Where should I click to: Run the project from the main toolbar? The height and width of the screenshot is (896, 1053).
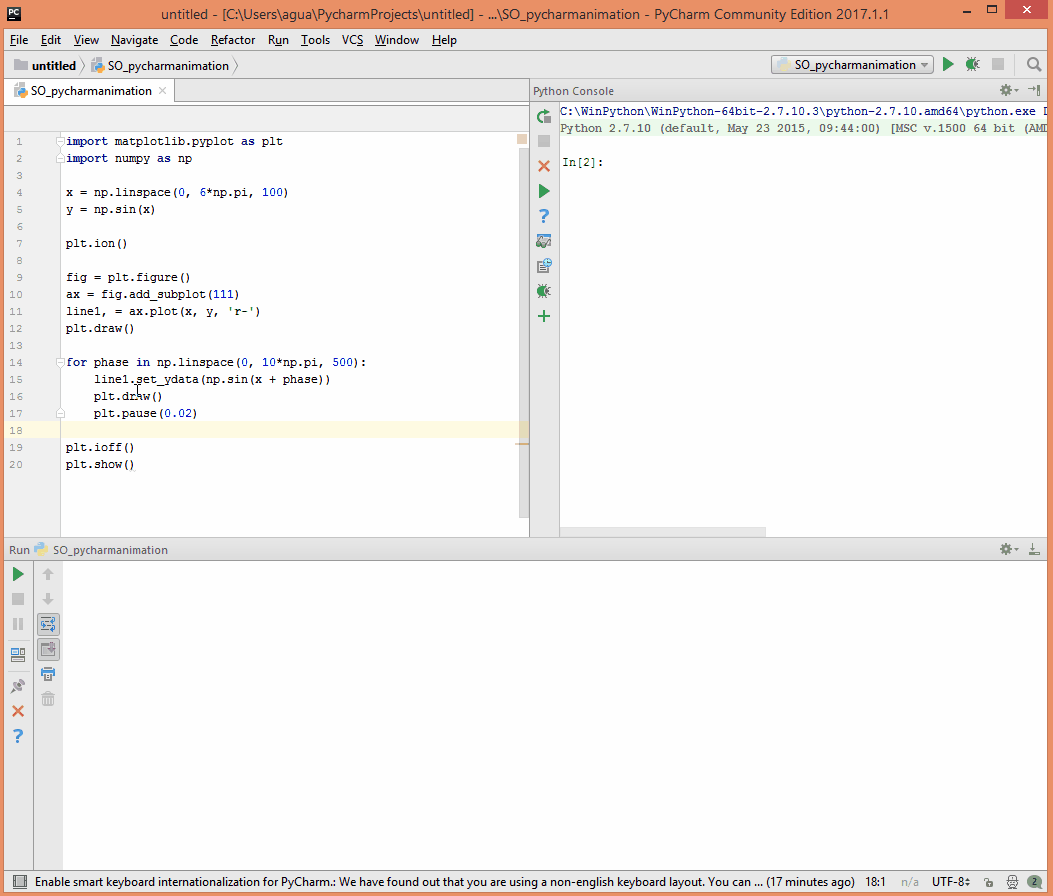click(x=947, y=63)
